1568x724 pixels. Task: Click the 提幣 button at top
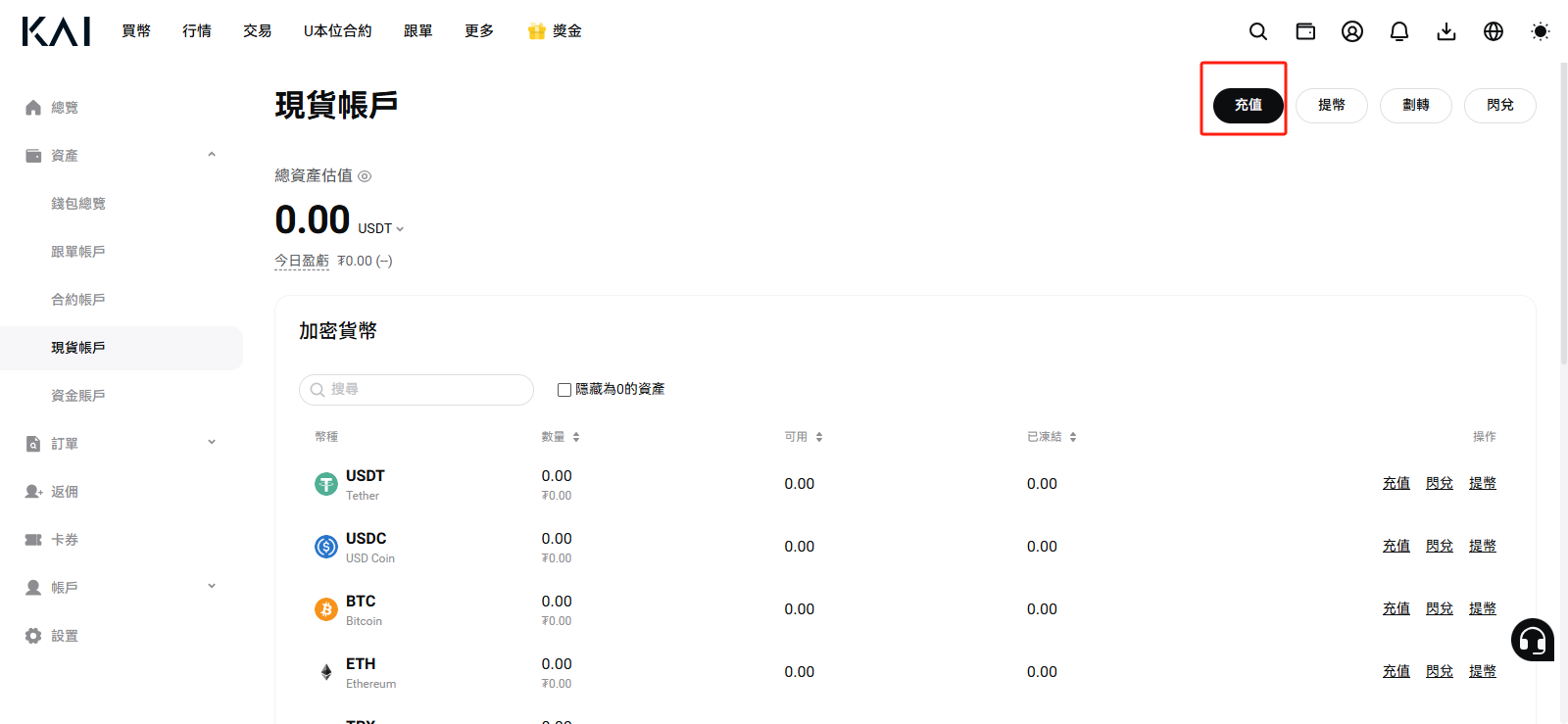tap(1332, 106)
